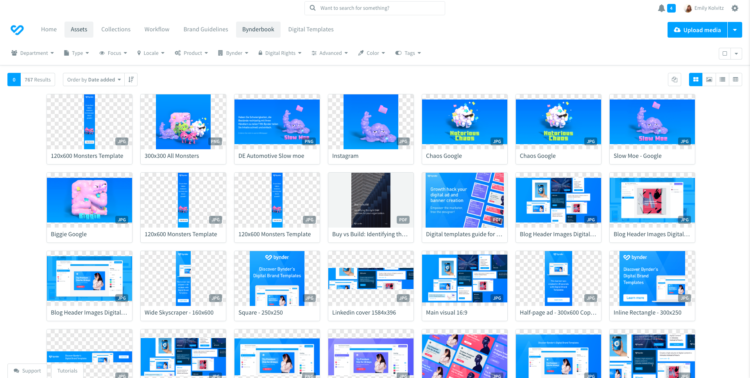Open the notifications bell icon
This screenshot has height=378, width=750.
pyautogui.click(x=661, y=8)
